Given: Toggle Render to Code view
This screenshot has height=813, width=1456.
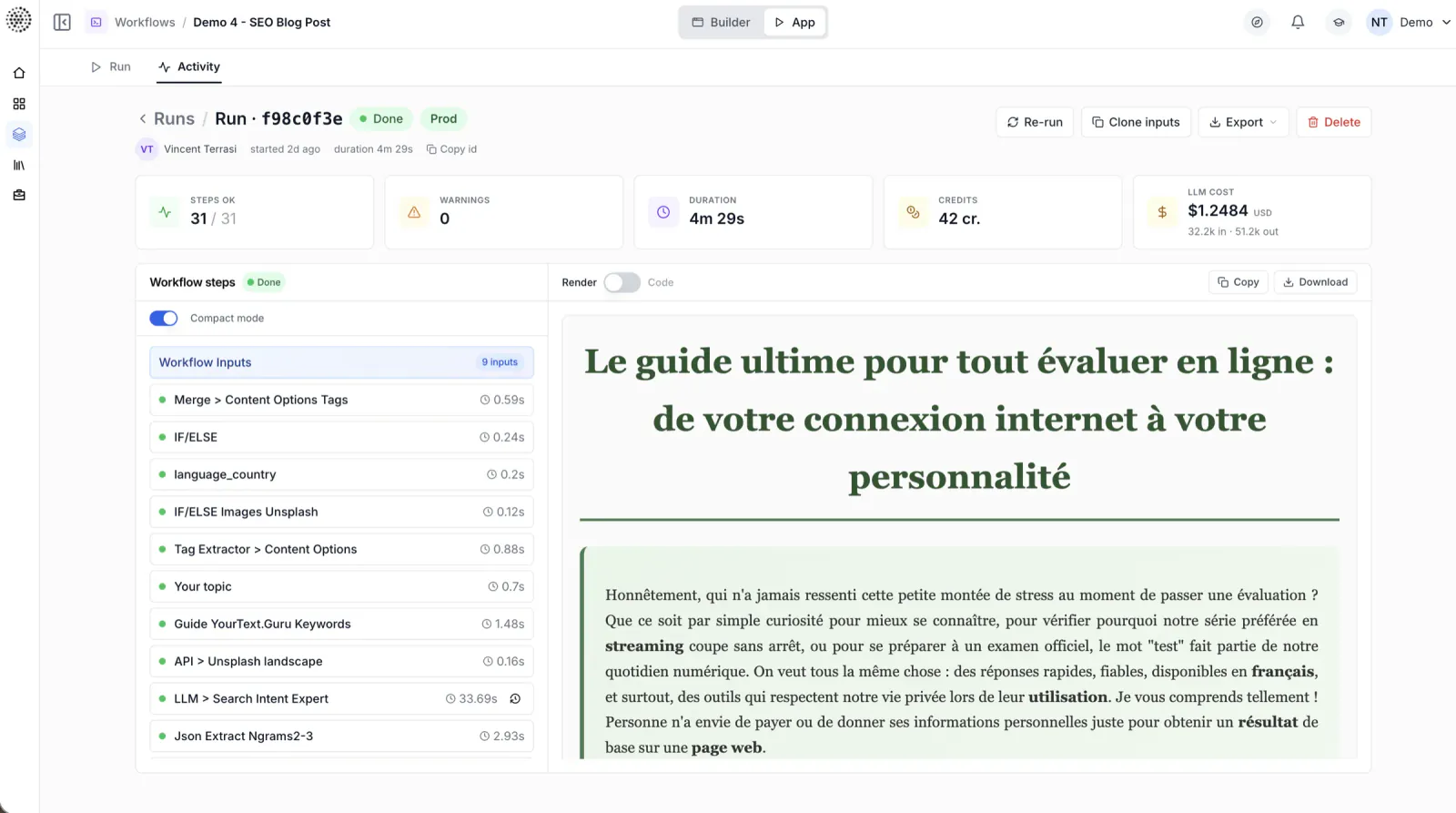Looking at the screenshot, I should coord(622,282).
